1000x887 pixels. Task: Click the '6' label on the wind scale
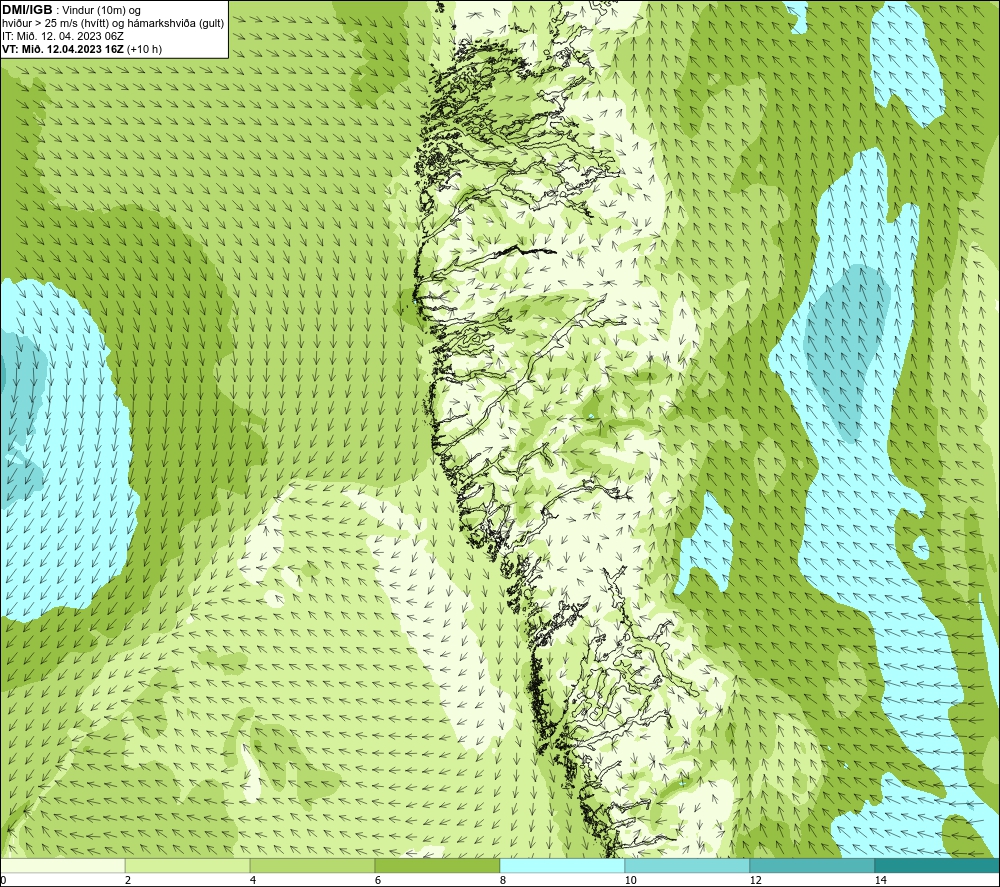378,880
